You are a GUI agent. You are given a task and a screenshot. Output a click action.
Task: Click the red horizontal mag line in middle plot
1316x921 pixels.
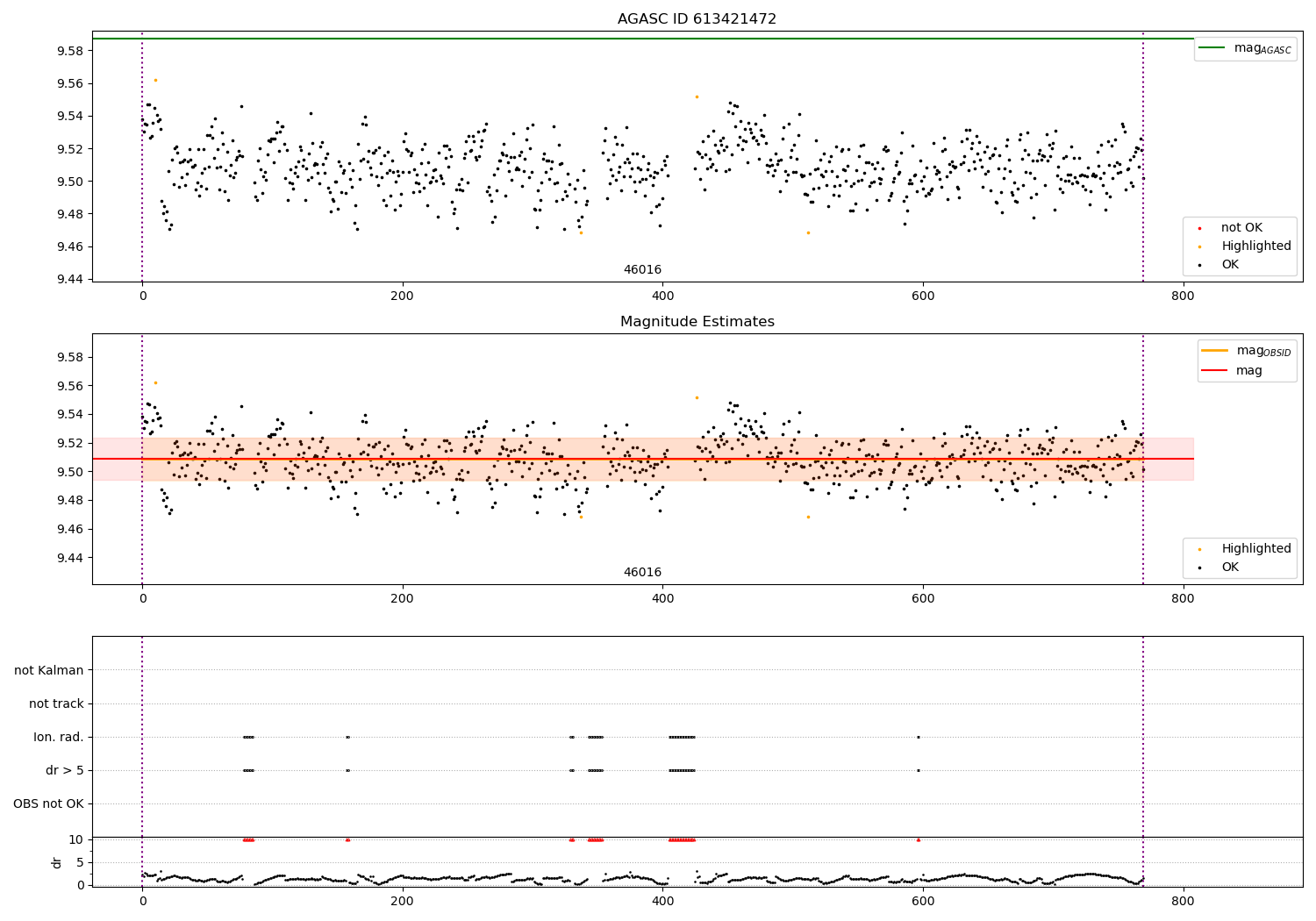643,459
